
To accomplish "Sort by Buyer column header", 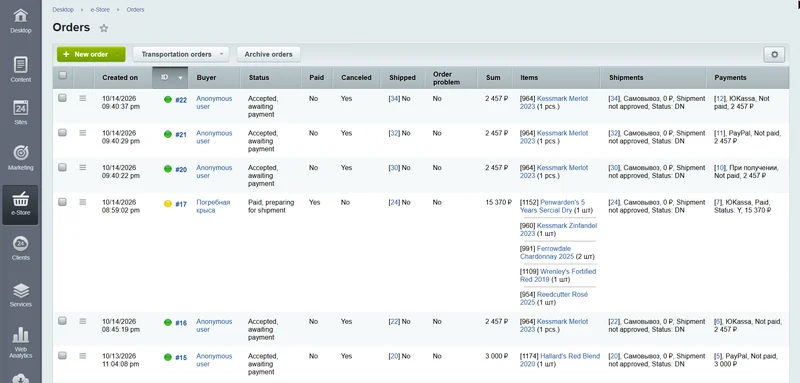I will coord(206,78).
